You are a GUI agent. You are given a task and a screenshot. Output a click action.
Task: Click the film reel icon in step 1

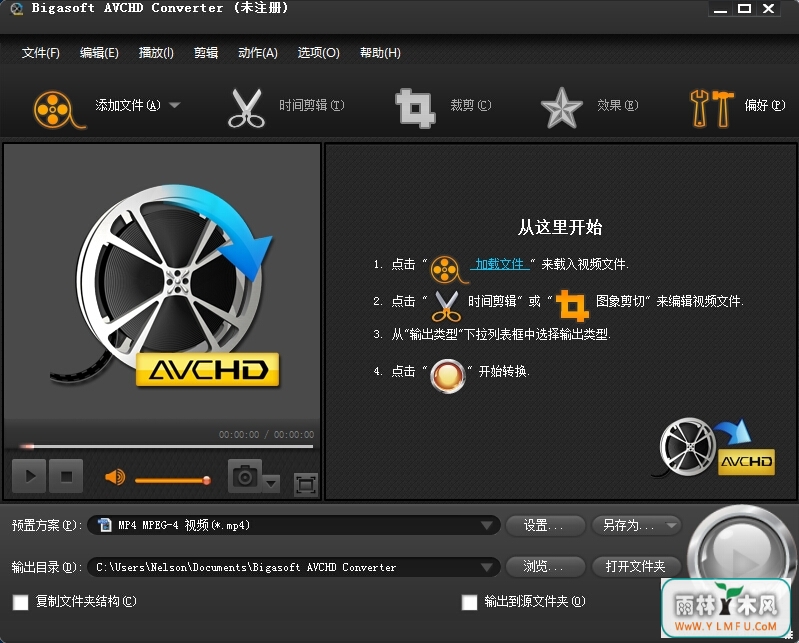point(447,270)
